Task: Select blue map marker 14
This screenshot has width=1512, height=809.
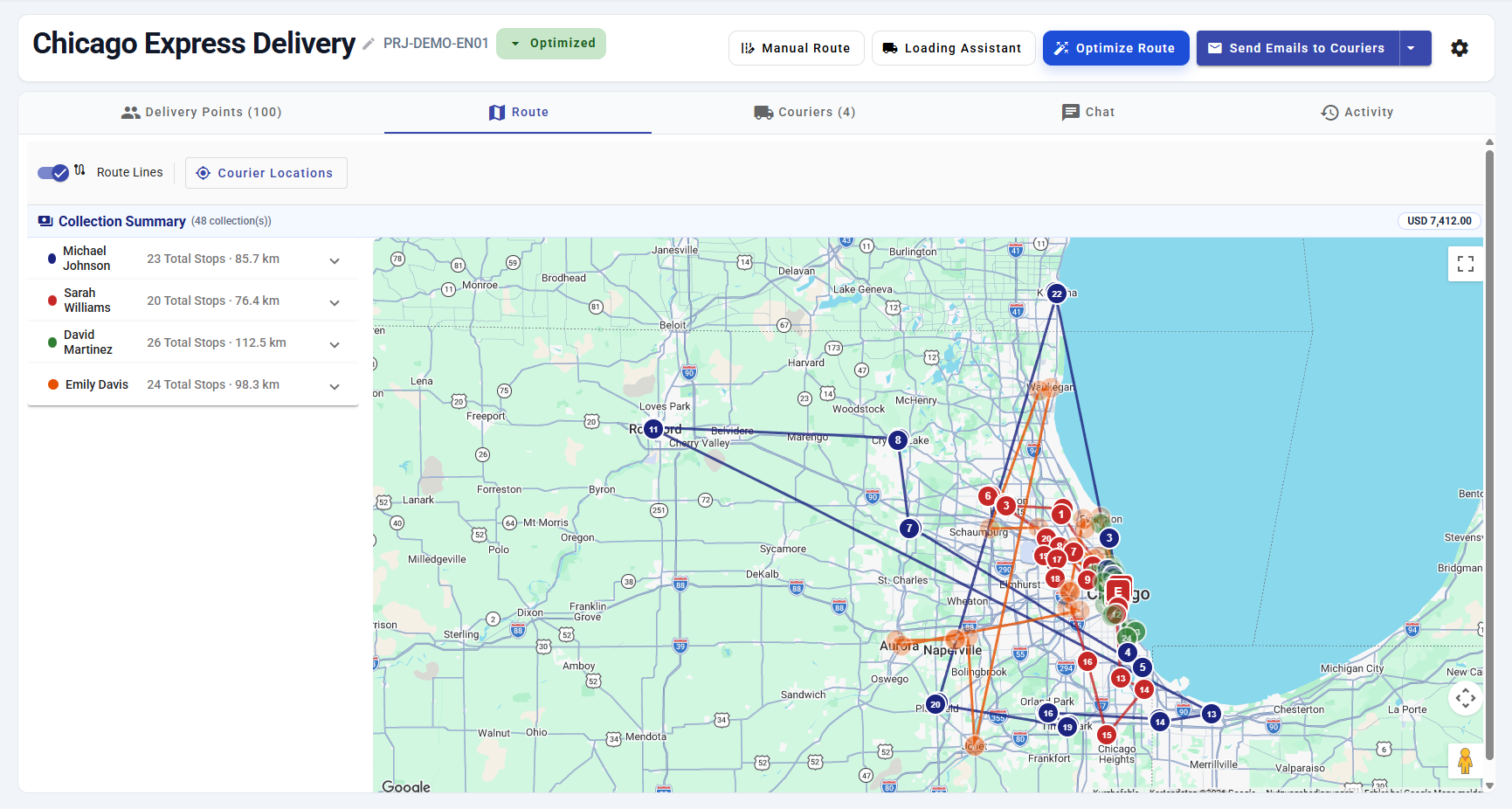Action: pyautogui.click(x=1160, y=722)
